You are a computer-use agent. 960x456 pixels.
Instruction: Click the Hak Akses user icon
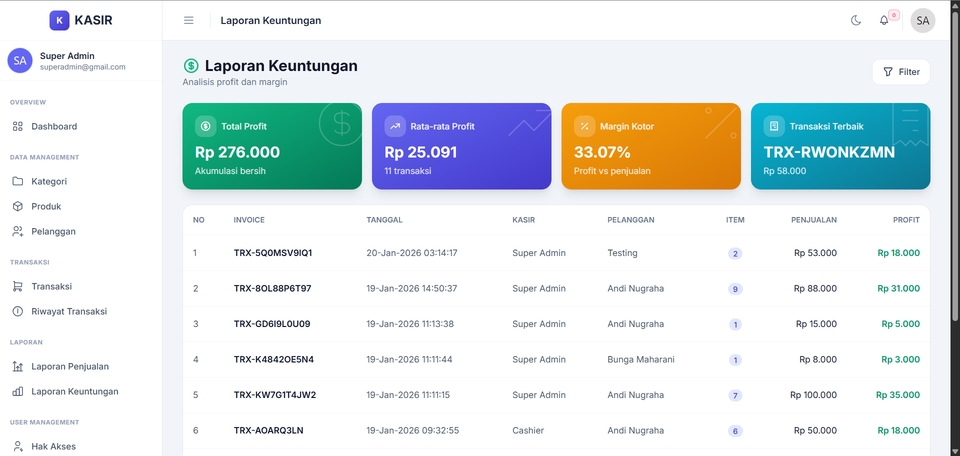coord(18,446)
